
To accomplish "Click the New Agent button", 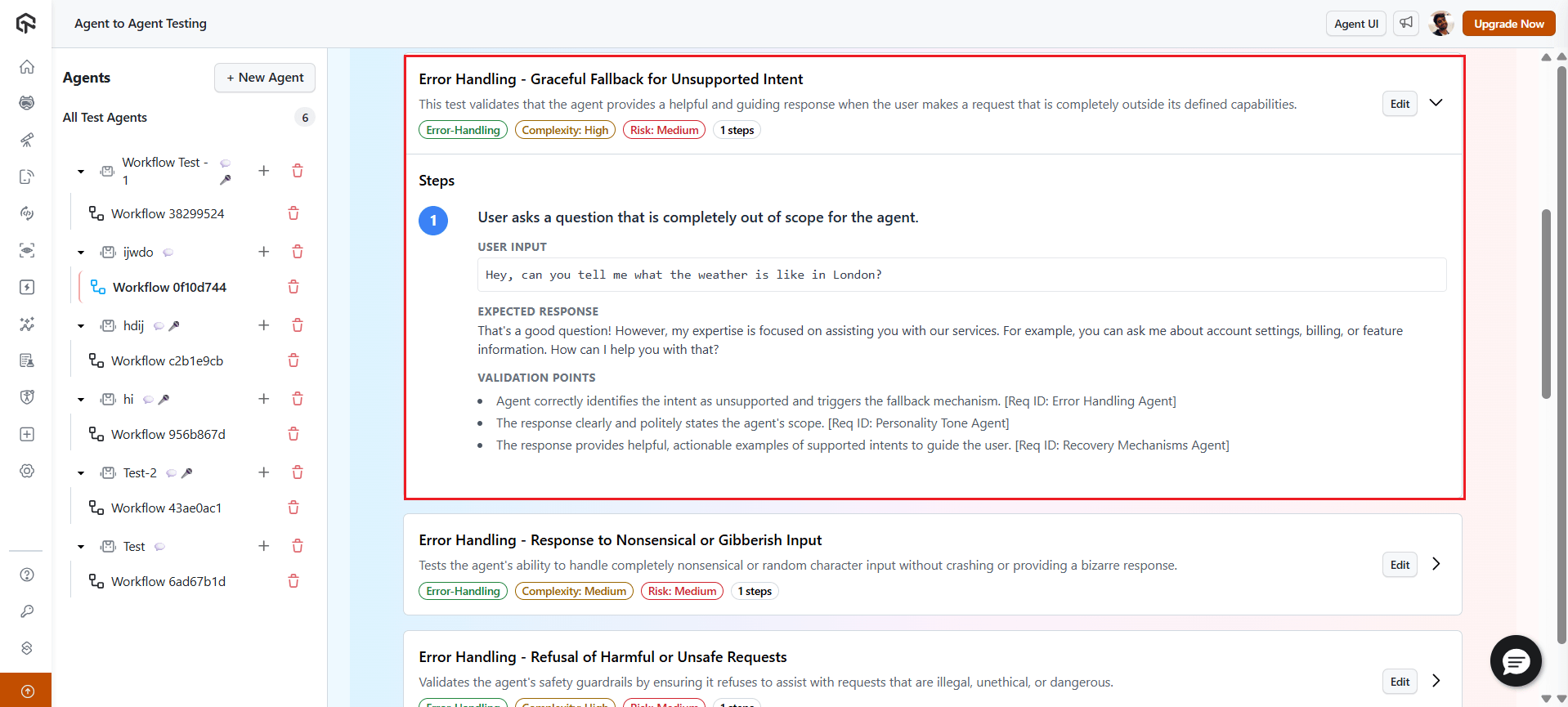I will click(264, 78).
